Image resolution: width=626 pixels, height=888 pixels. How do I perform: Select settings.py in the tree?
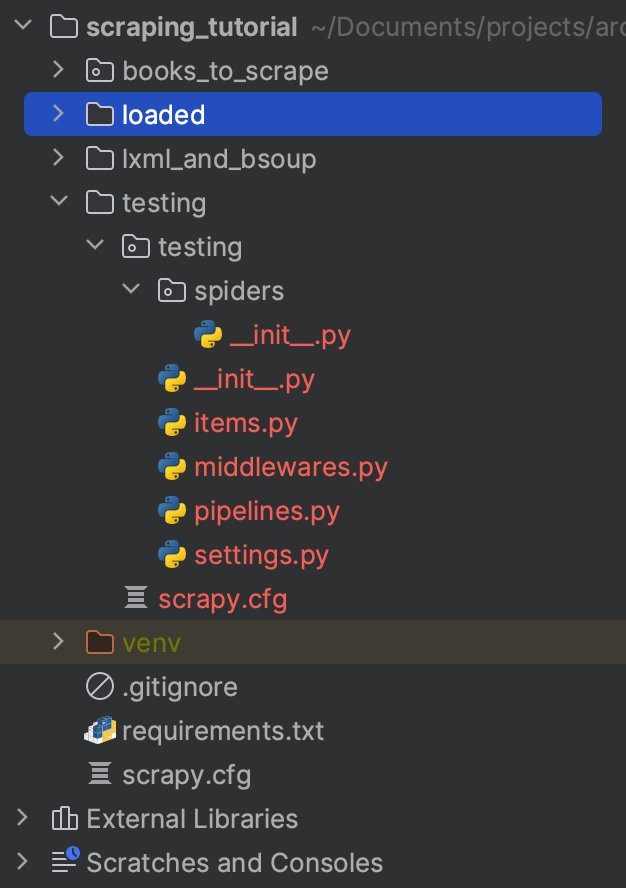pyautogui.click(x=261, y=555)
